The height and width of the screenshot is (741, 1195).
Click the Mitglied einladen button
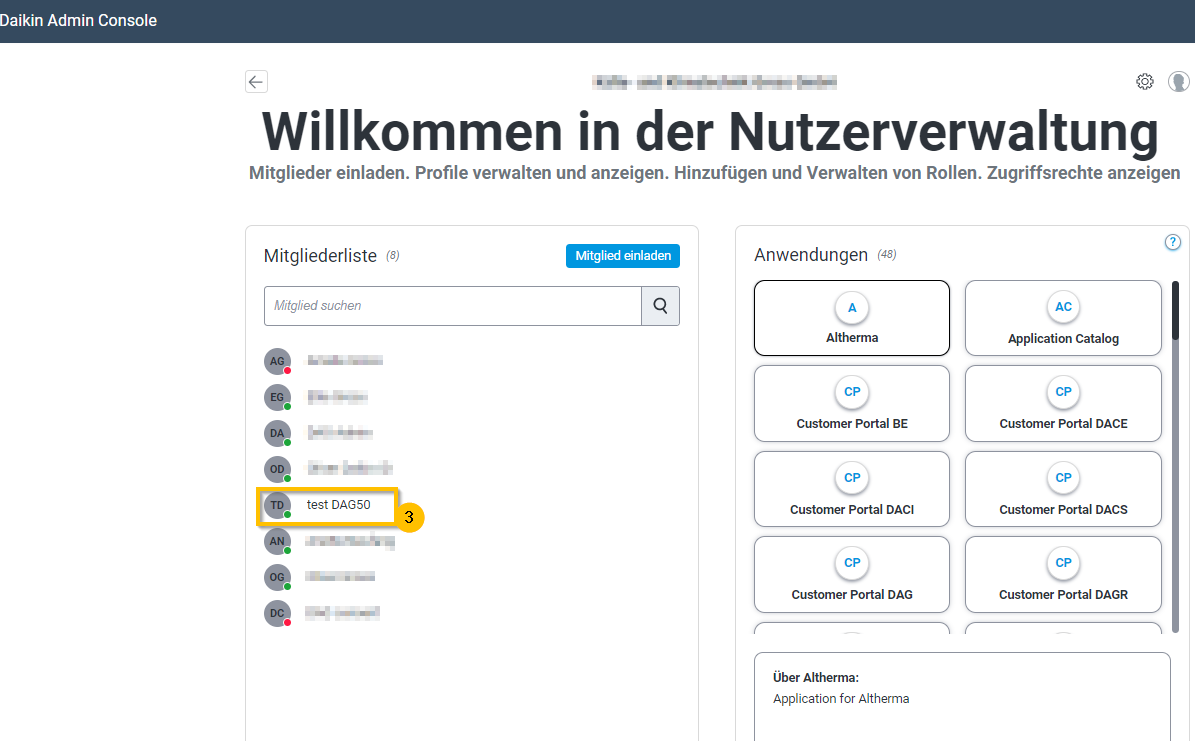pyautogui.click(x=623, y=255)
